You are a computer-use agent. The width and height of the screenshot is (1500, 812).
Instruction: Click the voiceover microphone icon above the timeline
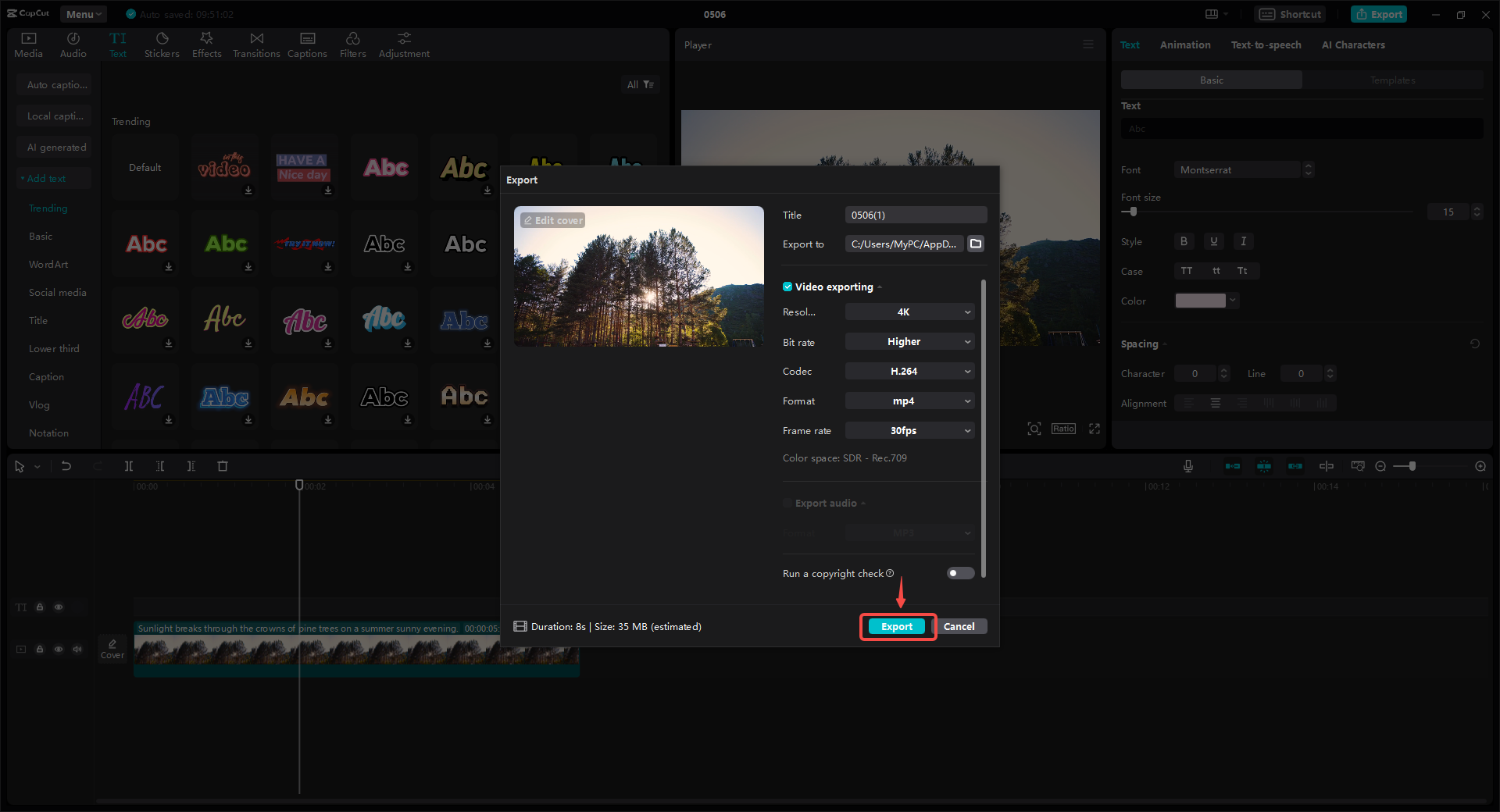point(1187,466)
